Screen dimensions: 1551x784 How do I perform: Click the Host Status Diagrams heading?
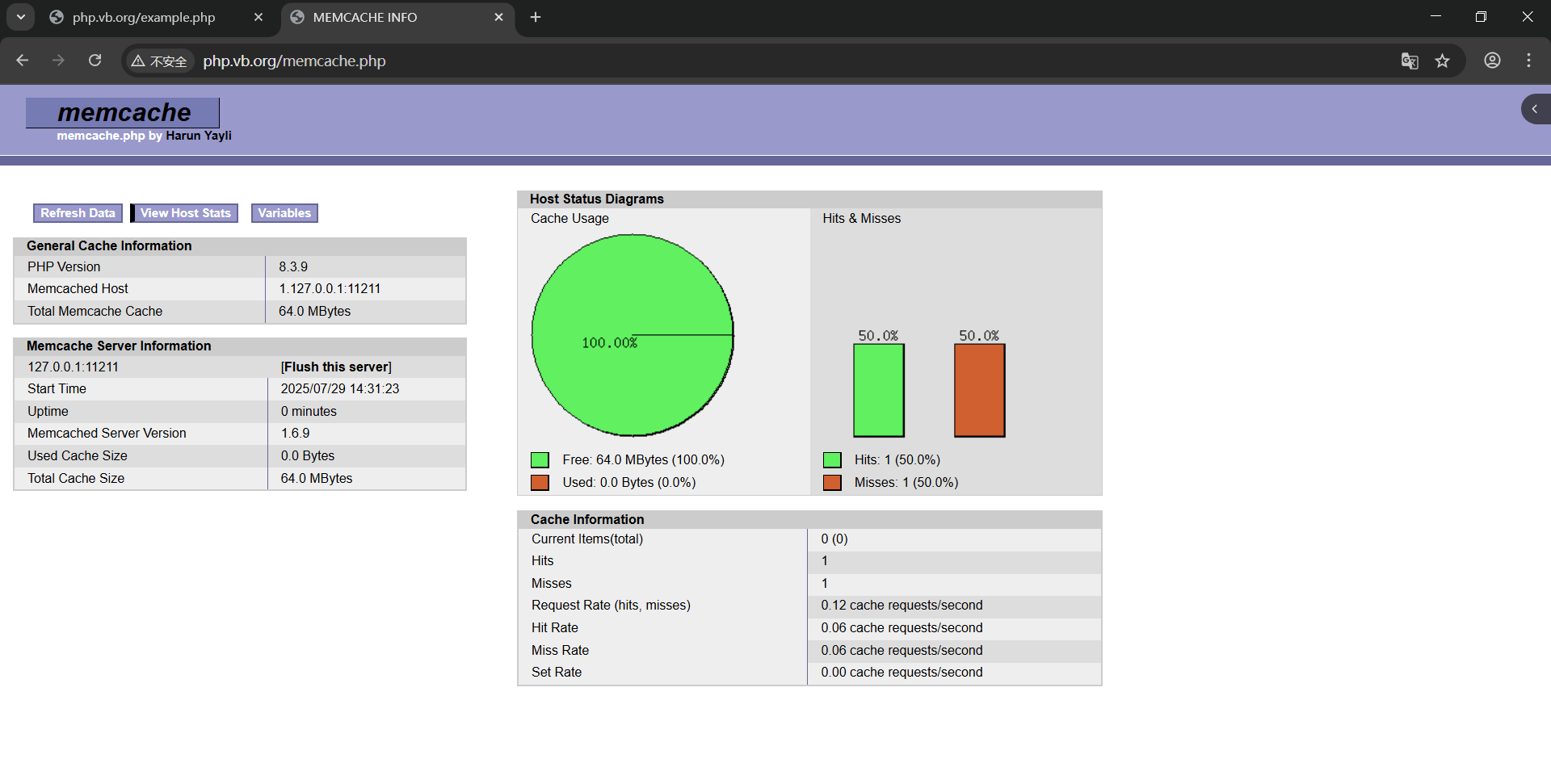[x=597, y=199]
